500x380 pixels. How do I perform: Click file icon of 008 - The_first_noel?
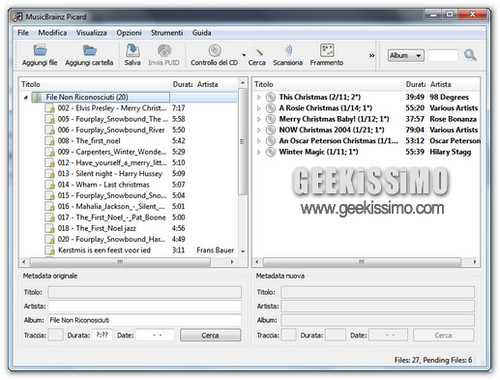(x=50, y=141)
